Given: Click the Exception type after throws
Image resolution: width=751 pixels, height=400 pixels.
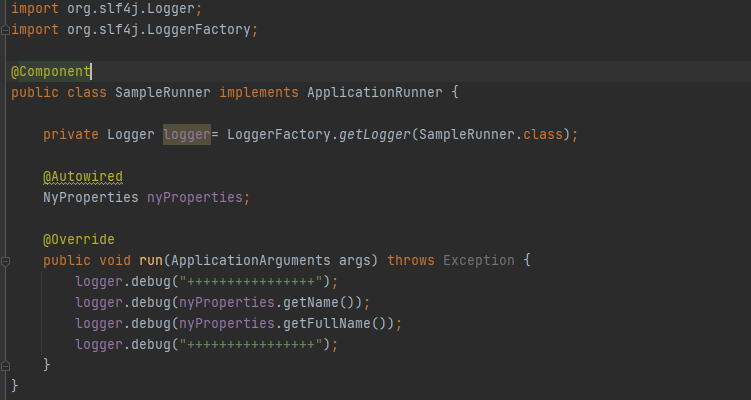Looking at the screenshot, I should coord(478,261).
